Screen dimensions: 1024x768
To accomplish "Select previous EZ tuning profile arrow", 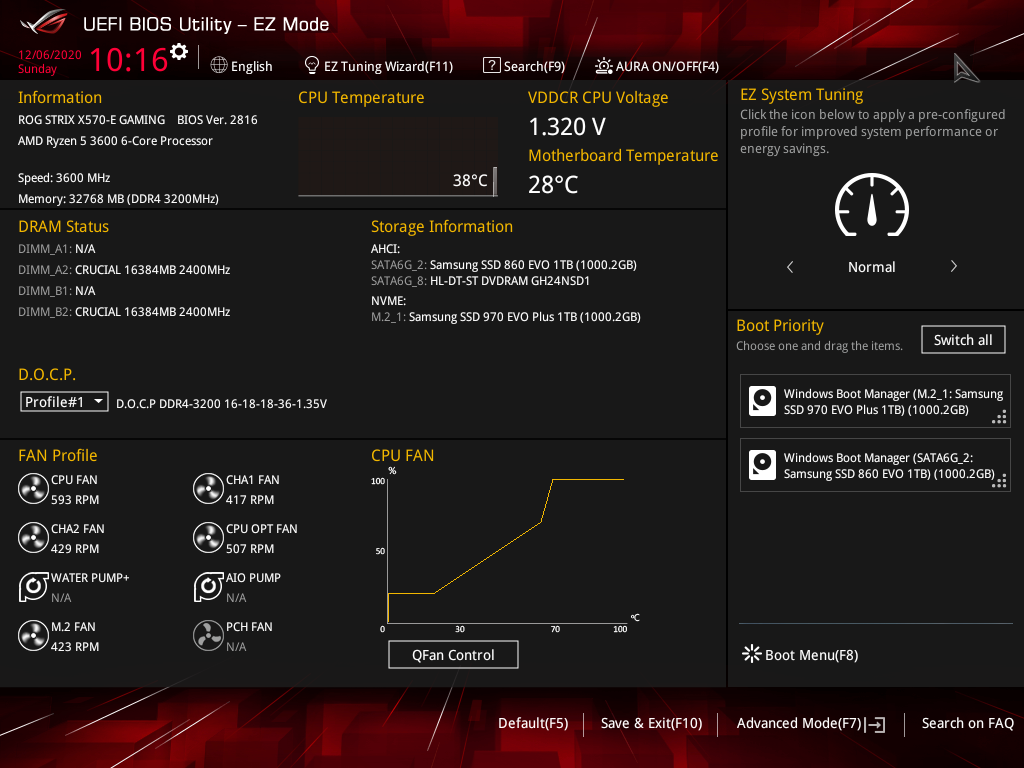I will point(790,266).
